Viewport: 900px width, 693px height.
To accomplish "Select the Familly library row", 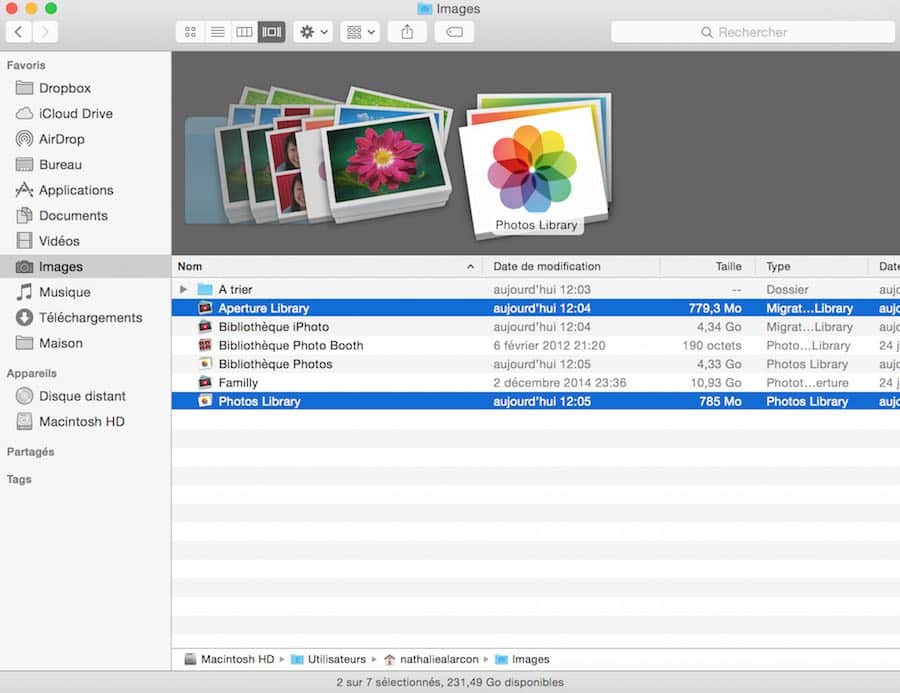I will pyautogui.click(x=536, y=383).
